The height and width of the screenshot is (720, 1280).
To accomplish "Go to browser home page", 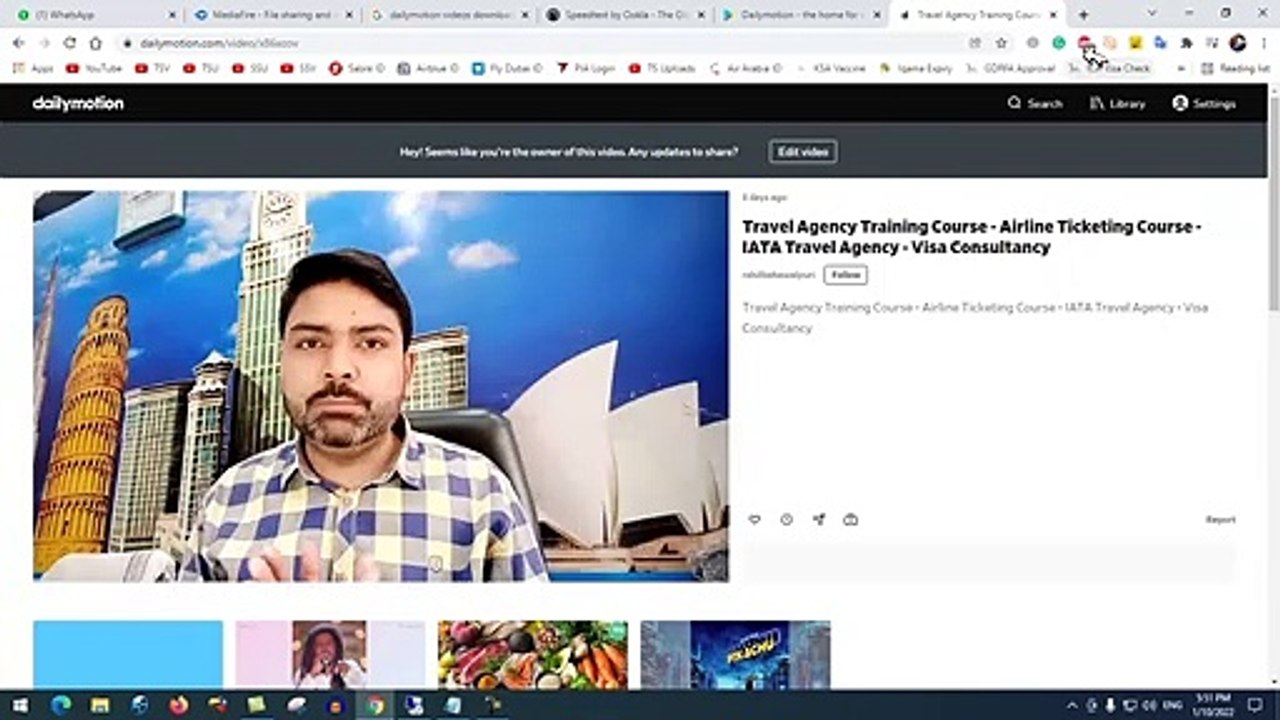I will [96, 43].
